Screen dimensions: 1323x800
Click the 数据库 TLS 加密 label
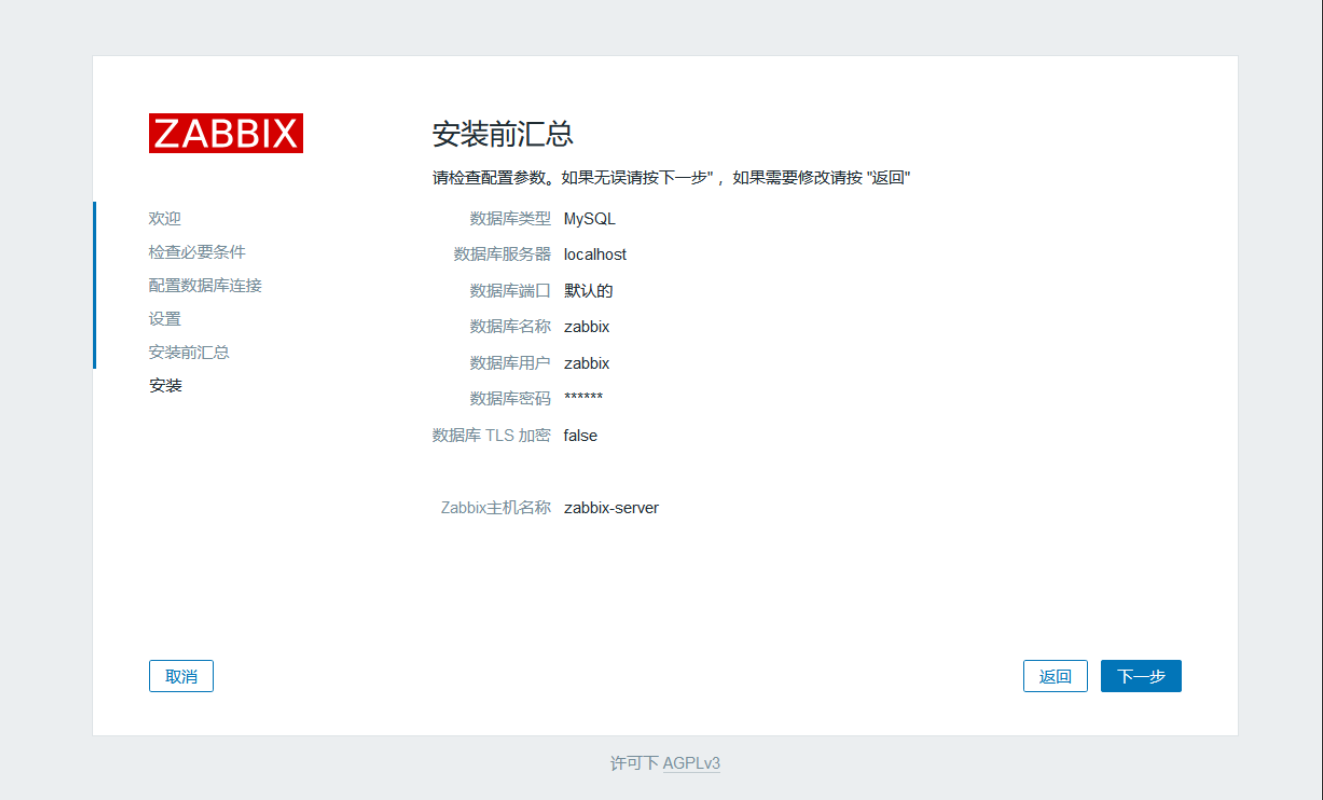coord(491,435)
